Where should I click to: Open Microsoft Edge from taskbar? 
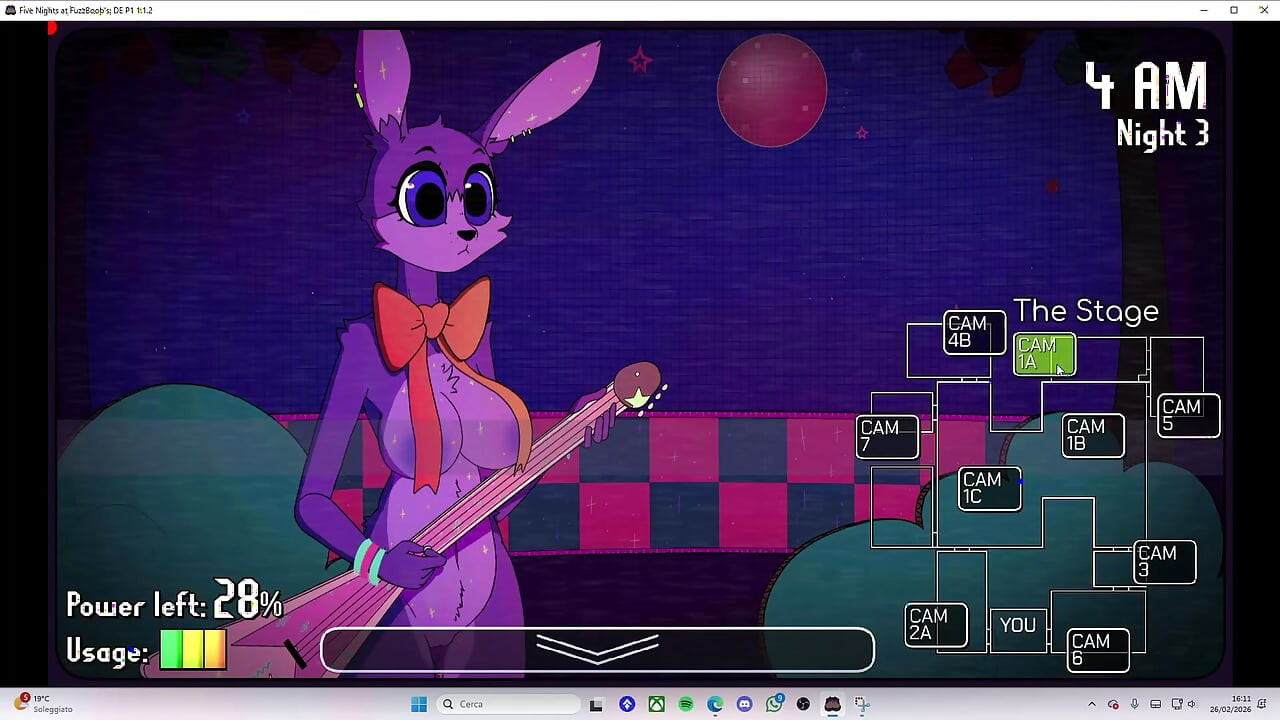715,704
